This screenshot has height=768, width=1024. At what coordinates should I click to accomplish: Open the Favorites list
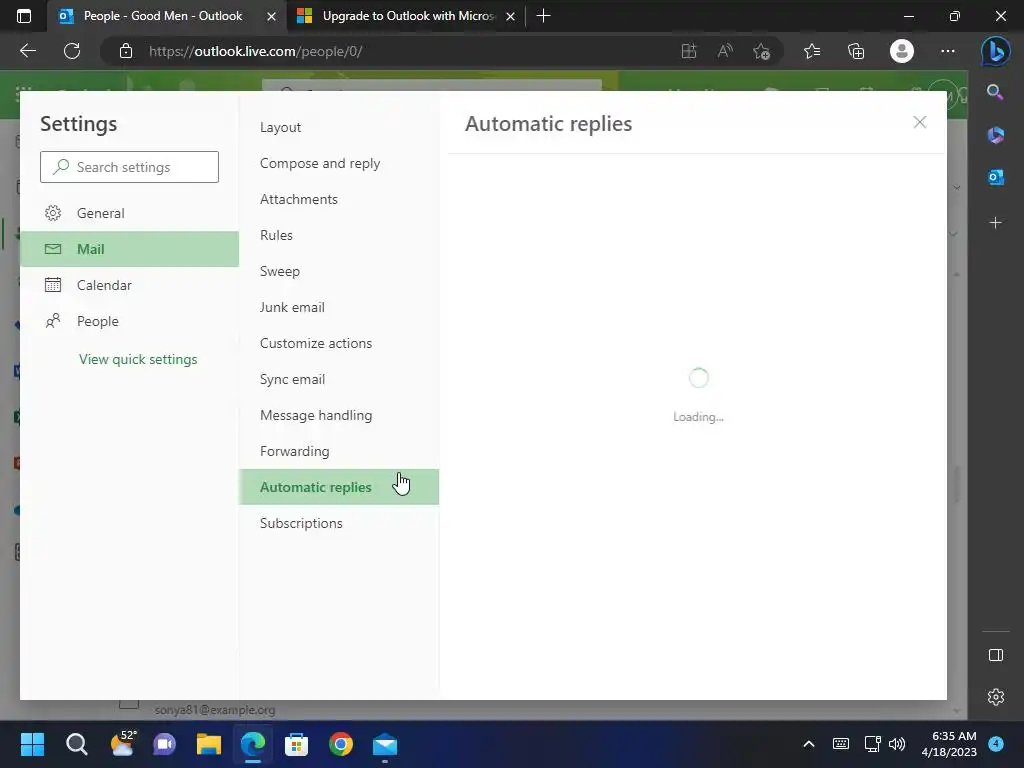point(812,51)
